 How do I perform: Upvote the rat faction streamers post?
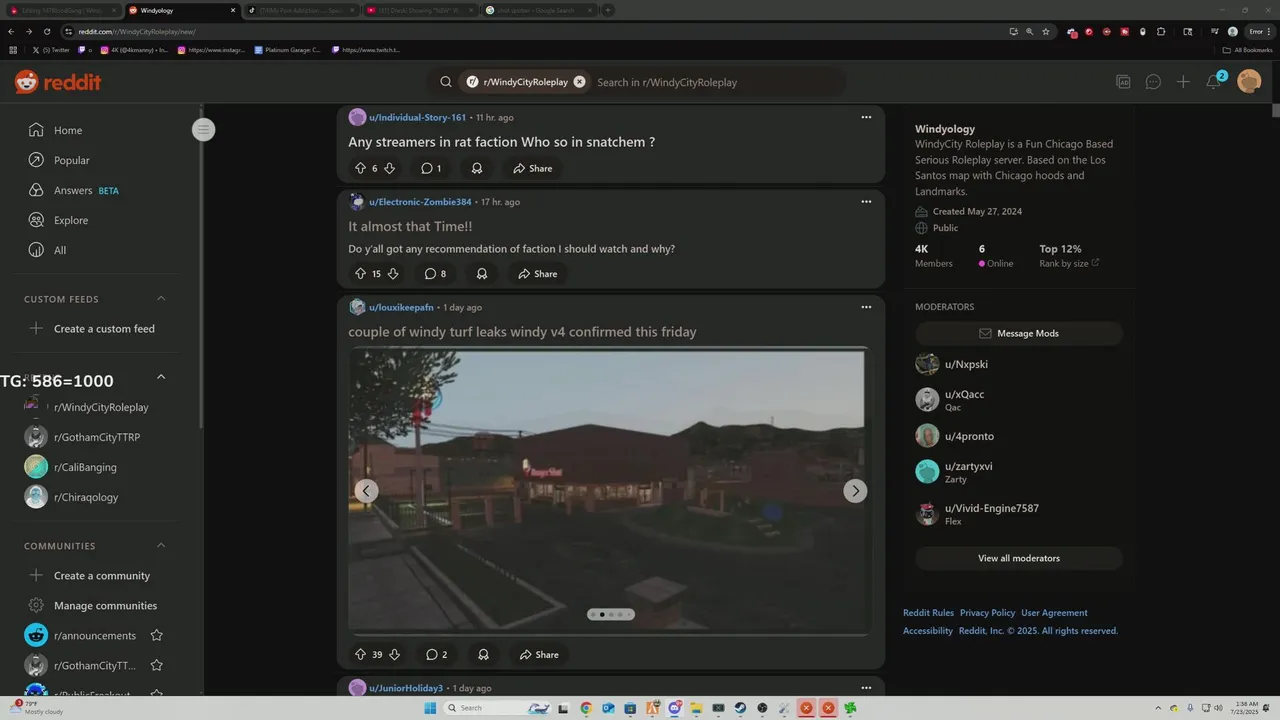pyautogui.click(x=361, y=168)
